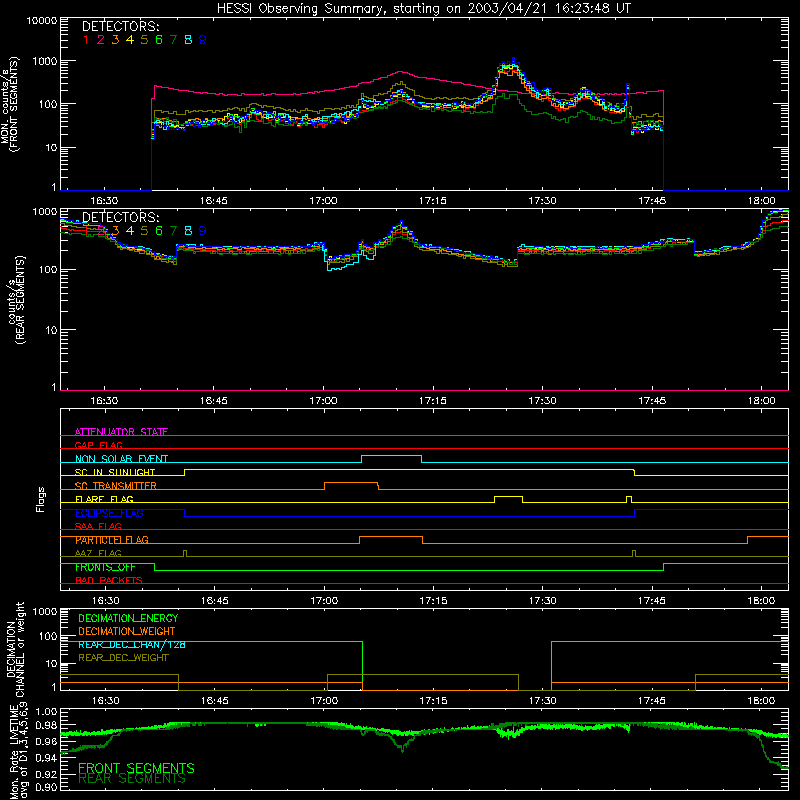Click detector 3 in top plot legend
Screen dimensions: 800x800
[x=115, y=40]
